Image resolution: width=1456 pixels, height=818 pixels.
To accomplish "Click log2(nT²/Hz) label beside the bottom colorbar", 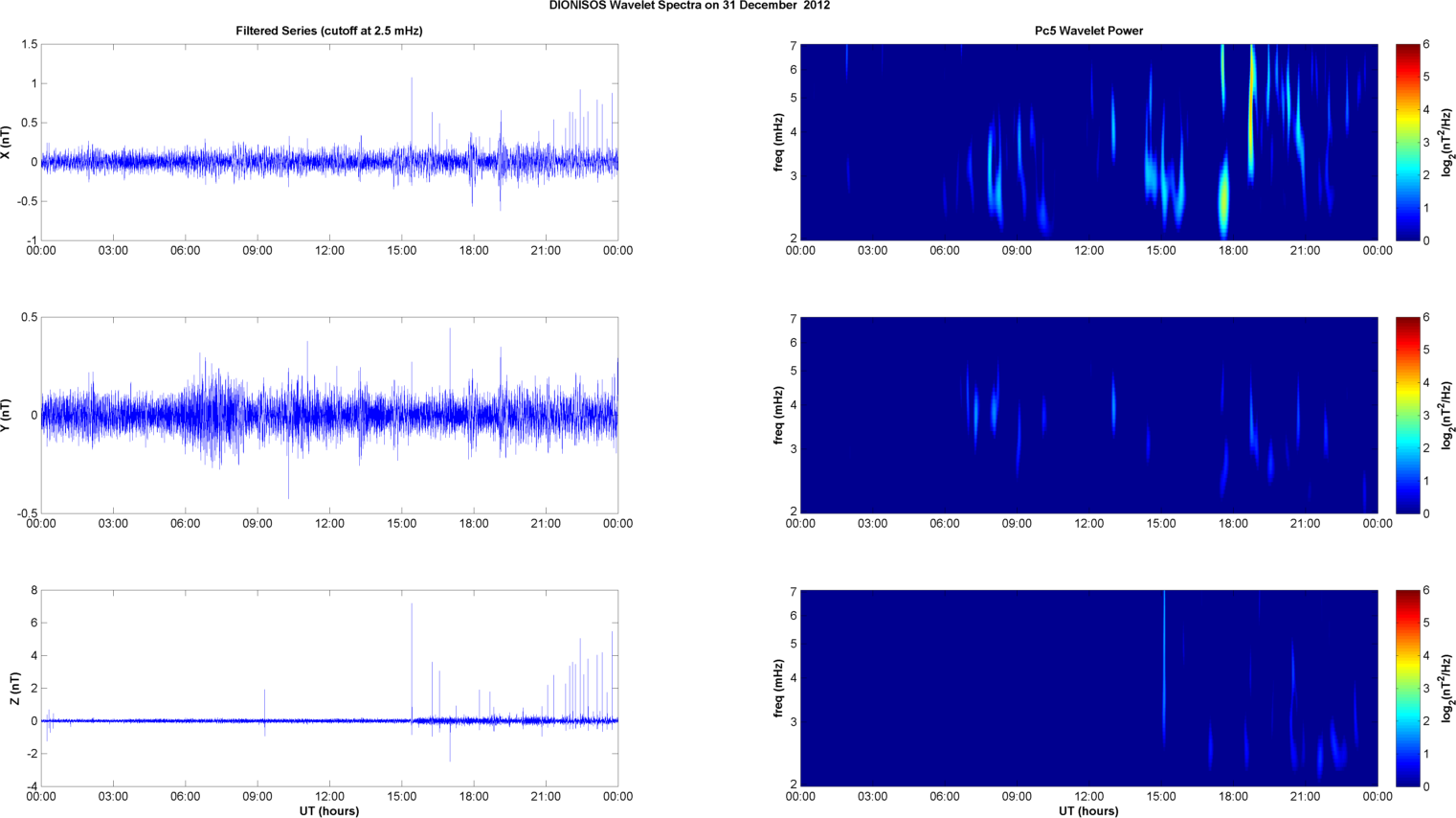I will (1448, 688).
